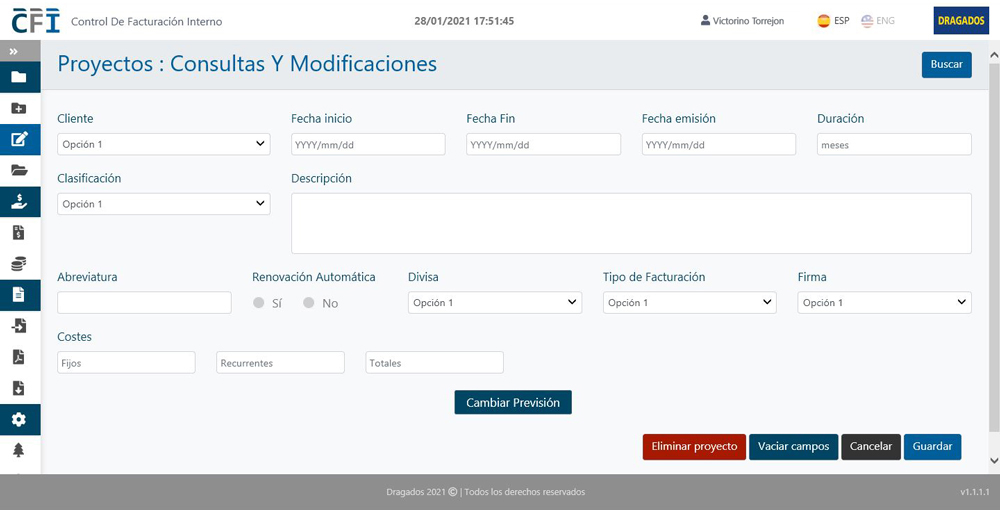Expand the Divisa dropdown
Screen dimensions: 1000x510
pyautogui.click(x=494, y=303)
